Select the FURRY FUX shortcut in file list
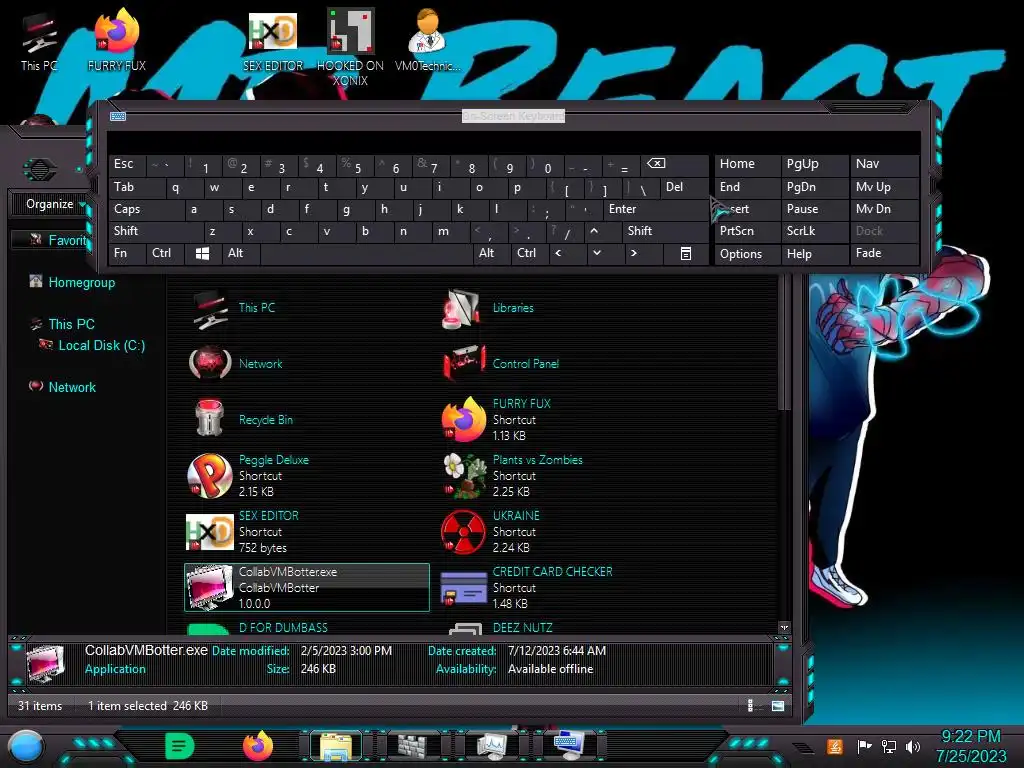Image resolution: width=1024 pixels, height=768 pixels. (496, 419)
